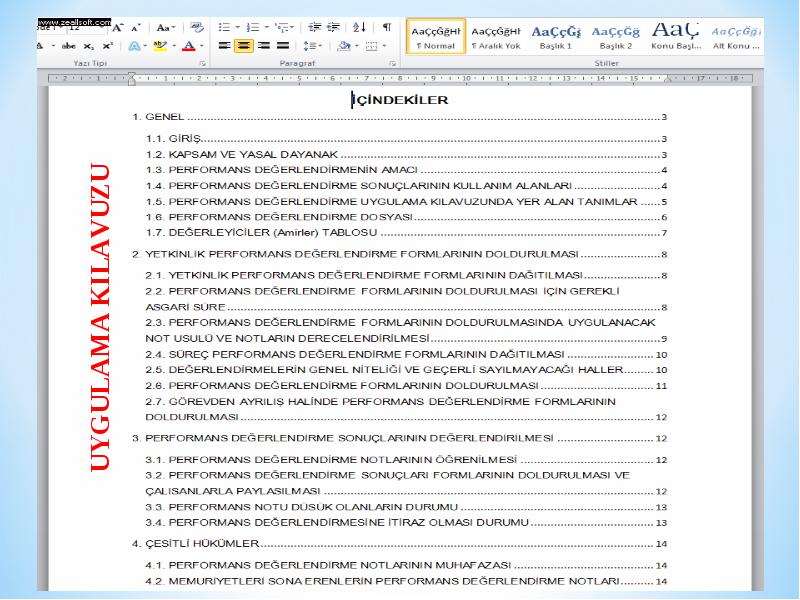The image size is (800, 600).
Task: Apply the yellow text highlight color
Action: (x=160, y=46)
